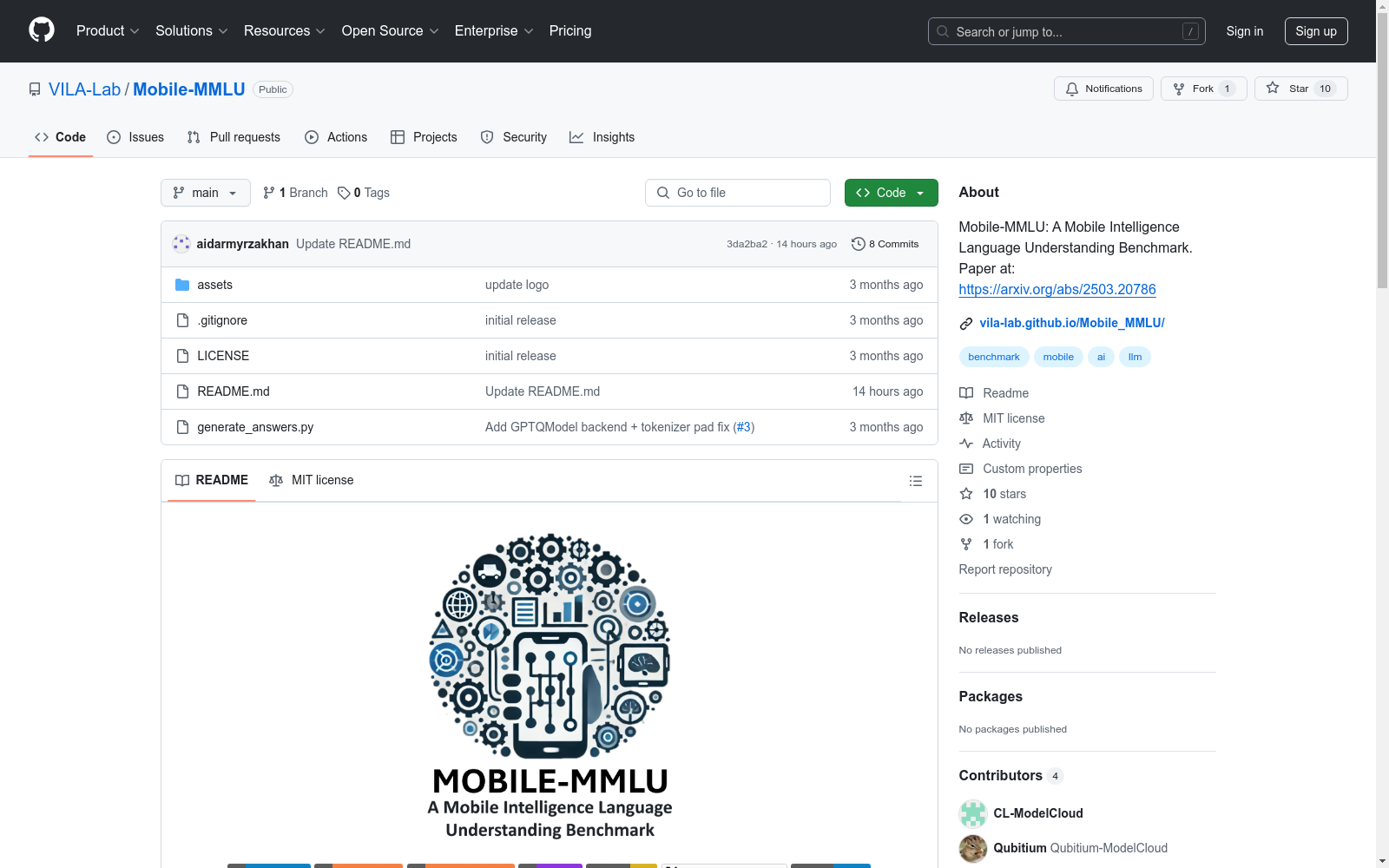Open the Actions tab

[x=336, y=137]
